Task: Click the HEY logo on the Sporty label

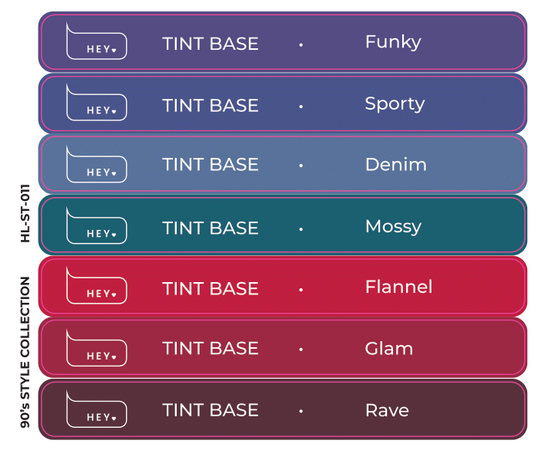Action: [x=96, y=103]
